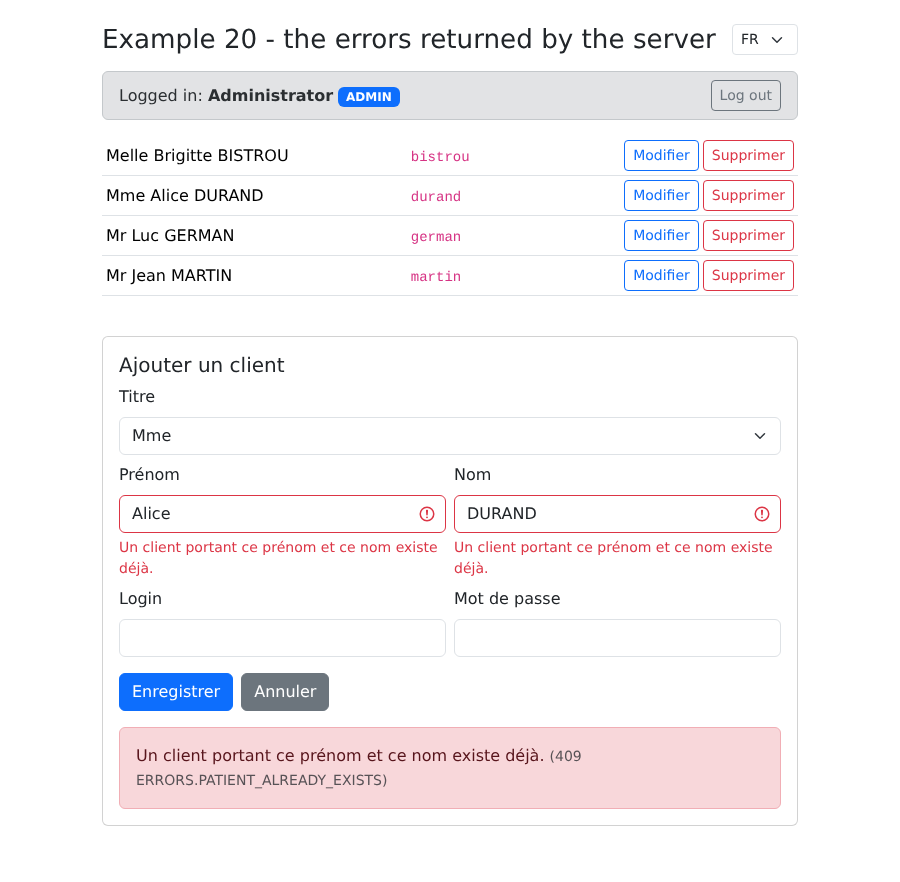Screen dimensions: 900x882
Task: Focus the Prénom field containing Alice
Action: [282, 514]
